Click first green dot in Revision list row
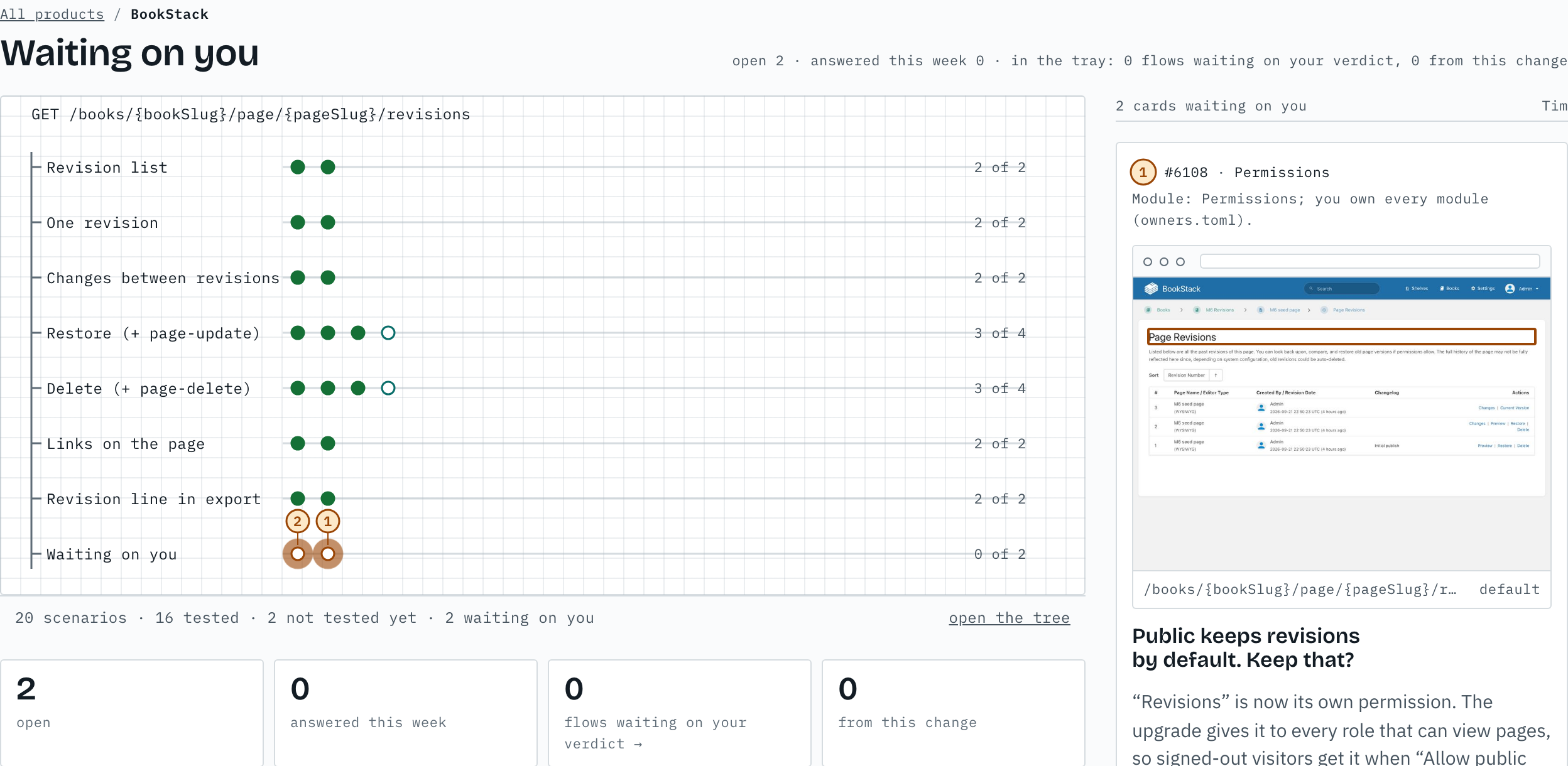This screenshot has width=1568, height=766. click(298, 167)
